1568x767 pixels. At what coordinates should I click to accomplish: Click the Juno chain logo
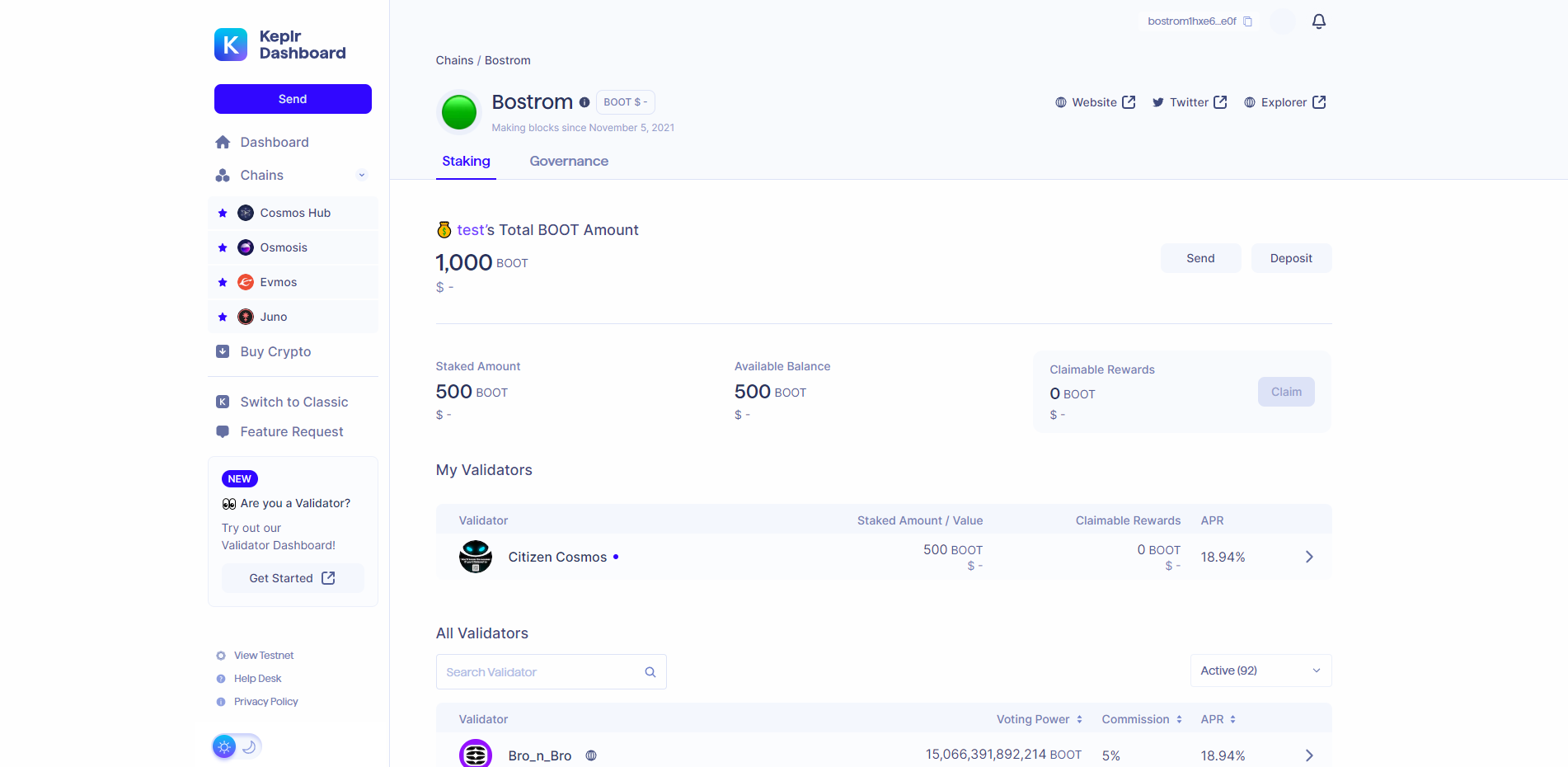click(x=246, y=317)
